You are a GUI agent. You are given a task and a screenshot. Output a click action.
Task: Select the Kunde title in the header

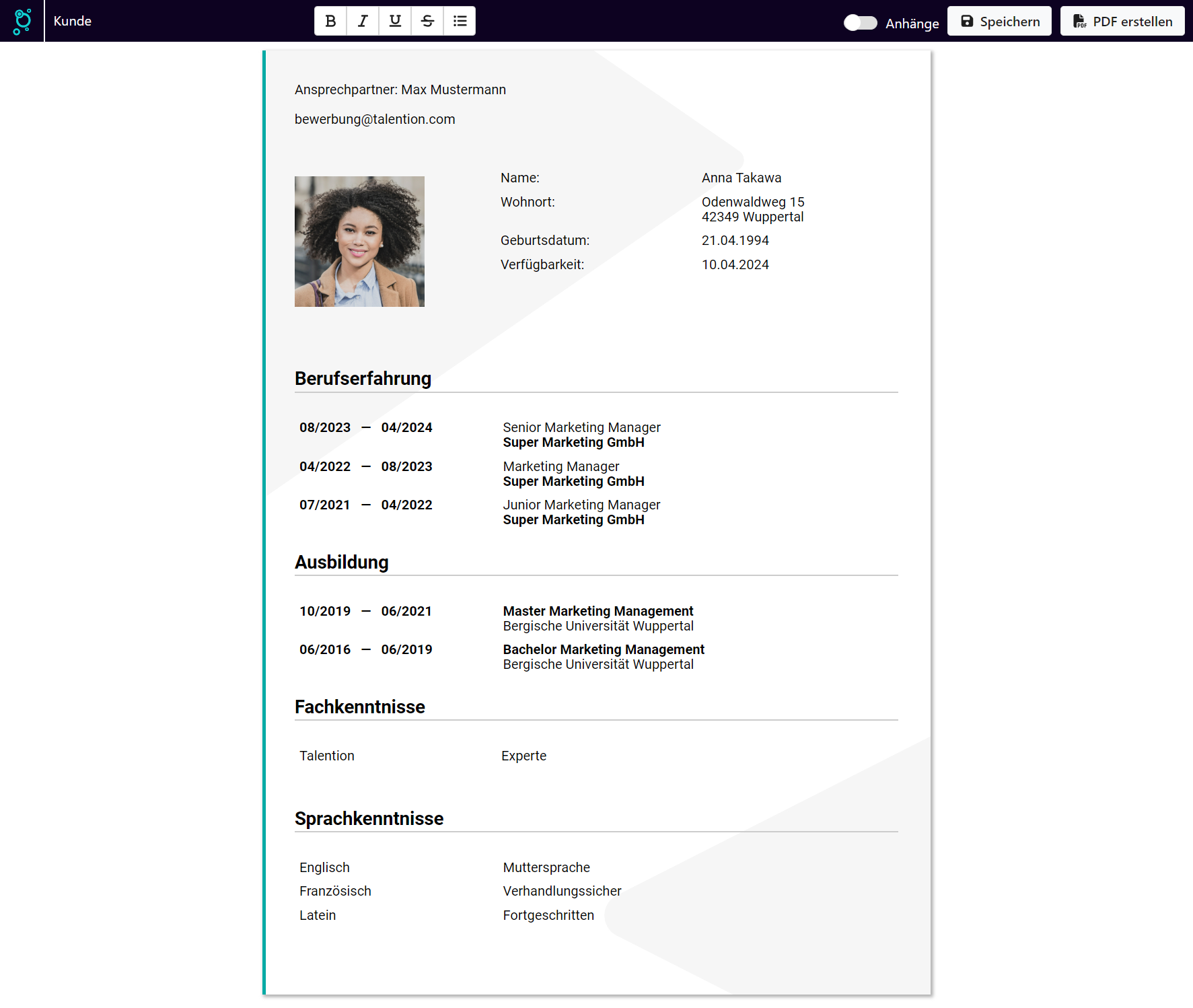[73, 21]
